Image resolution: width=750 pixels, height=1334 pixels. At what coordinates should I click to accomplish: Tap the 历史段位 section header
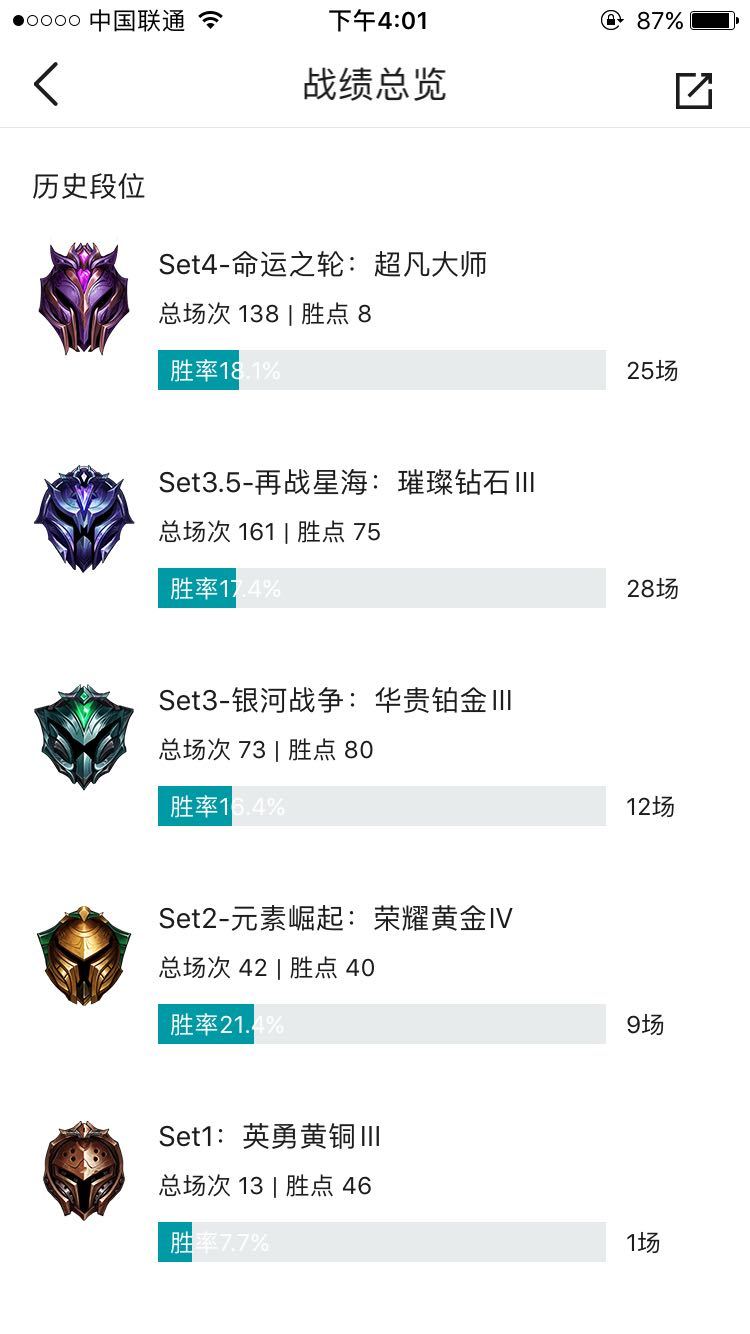pos(89,186)
